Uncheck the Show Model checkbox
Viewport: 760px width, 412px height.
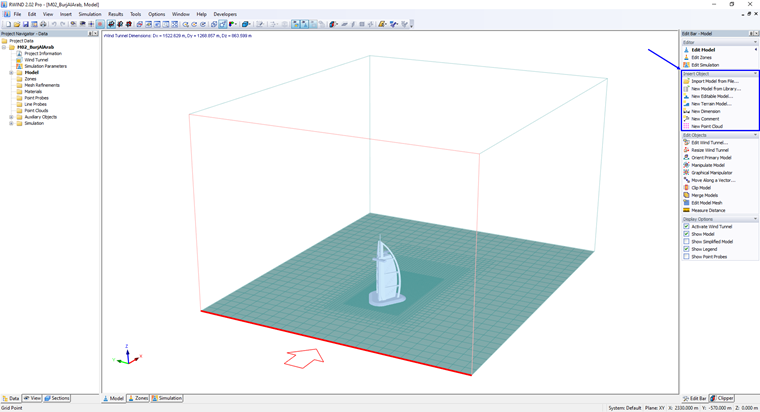686,234
